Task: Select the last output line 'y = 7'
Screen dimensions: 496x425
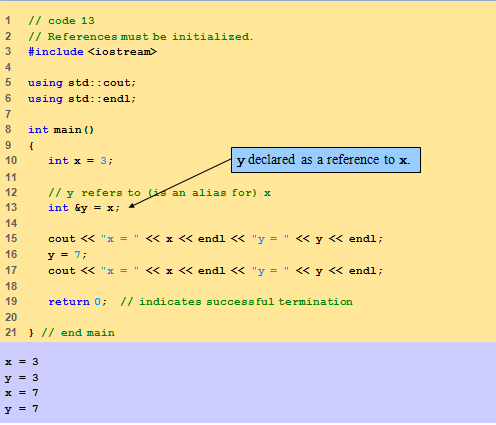Action: pos(22,409)
